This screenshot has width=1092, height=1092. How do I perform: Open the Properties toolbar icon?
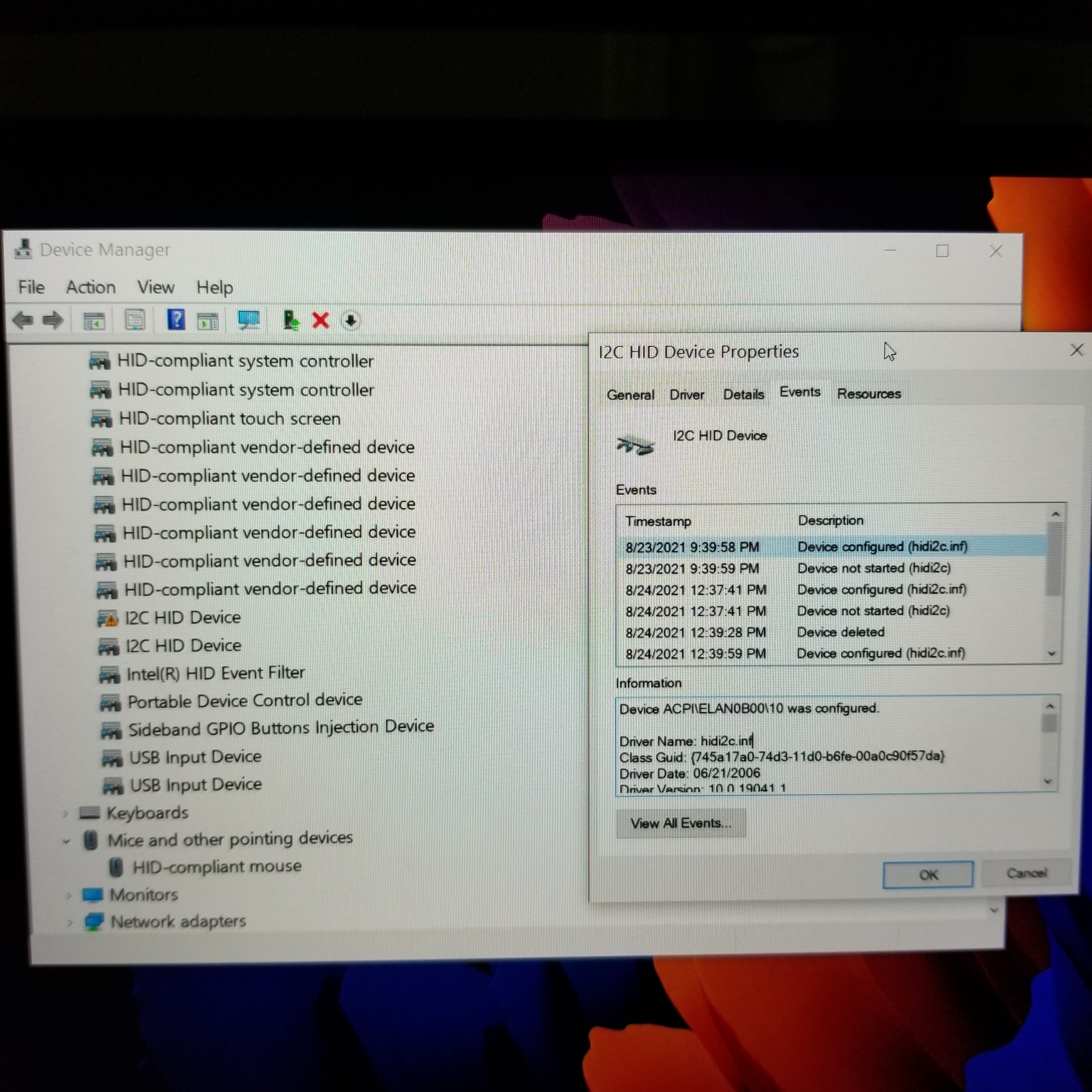tap(134, 321)
